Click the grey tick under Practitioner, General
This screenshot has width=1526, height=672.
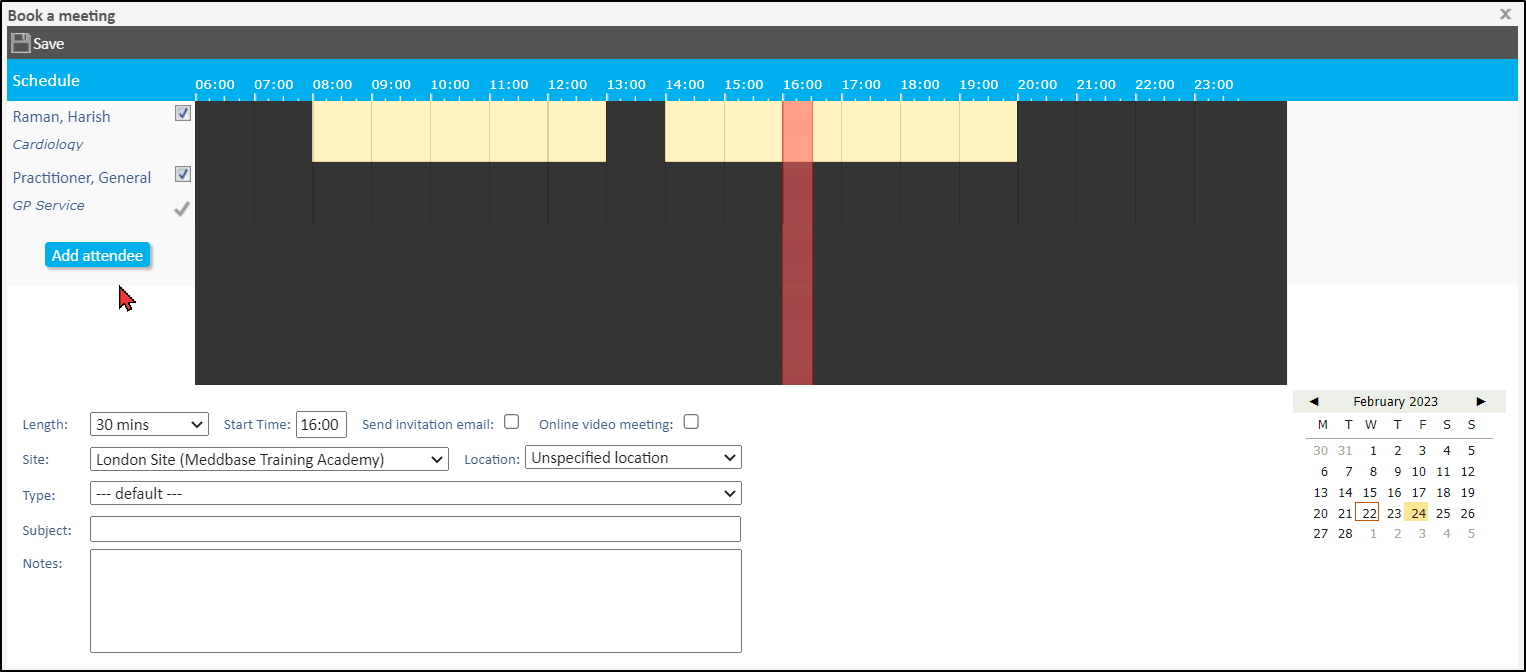(182, 209)
